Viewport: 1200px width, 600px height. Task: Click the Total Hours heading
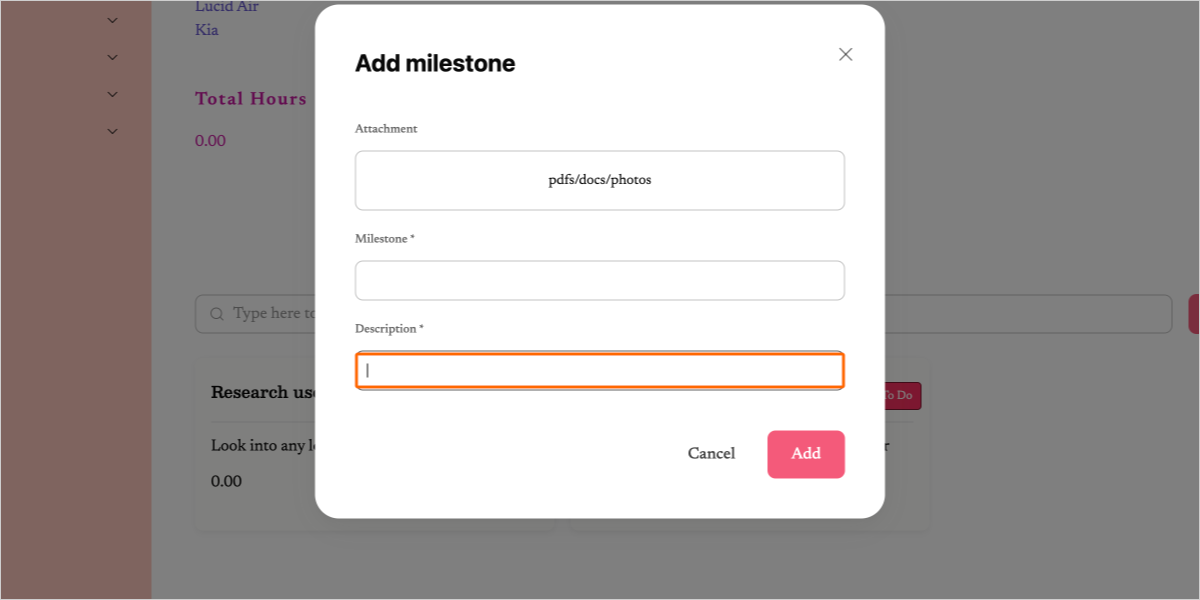coord(251,98)
